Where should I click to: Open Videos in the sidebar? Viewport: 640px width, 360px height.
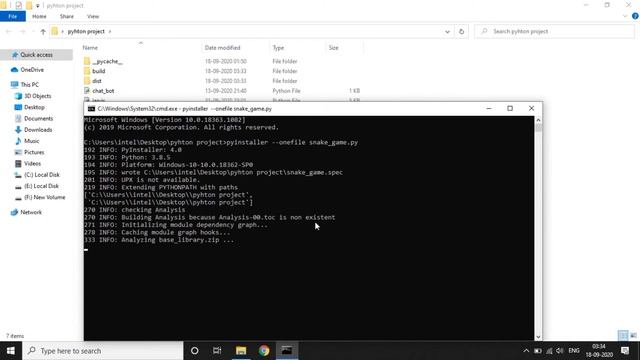click(32, 163)
